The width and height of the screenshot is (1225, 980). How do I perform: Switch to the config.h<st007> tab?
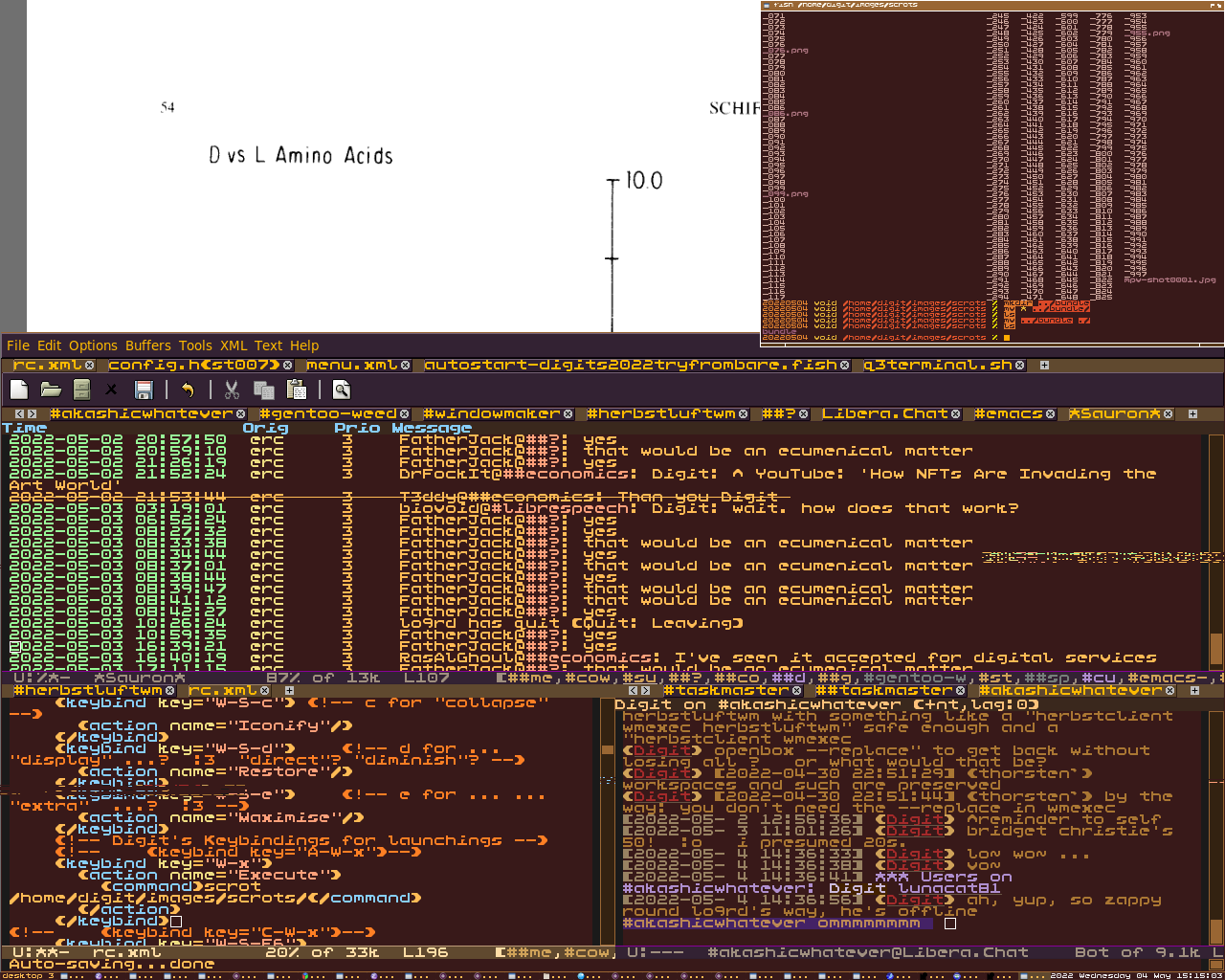click(192, 366)
